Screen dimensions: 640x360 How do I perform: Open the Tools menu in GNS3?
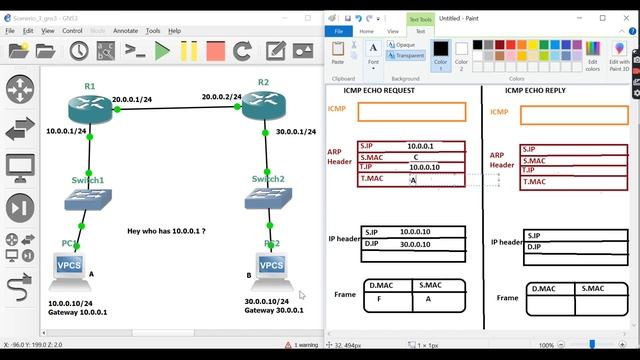(x=153, y=31)
